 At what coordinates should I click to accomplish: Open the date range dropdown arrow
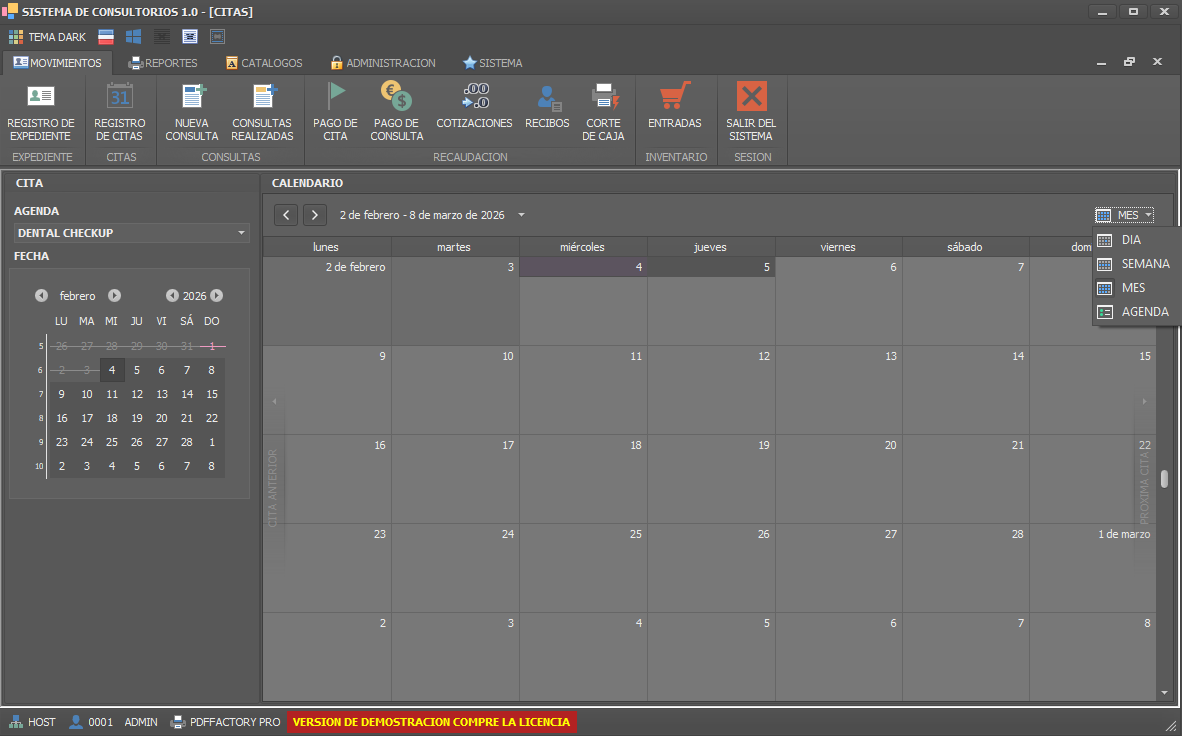(521, 215)
